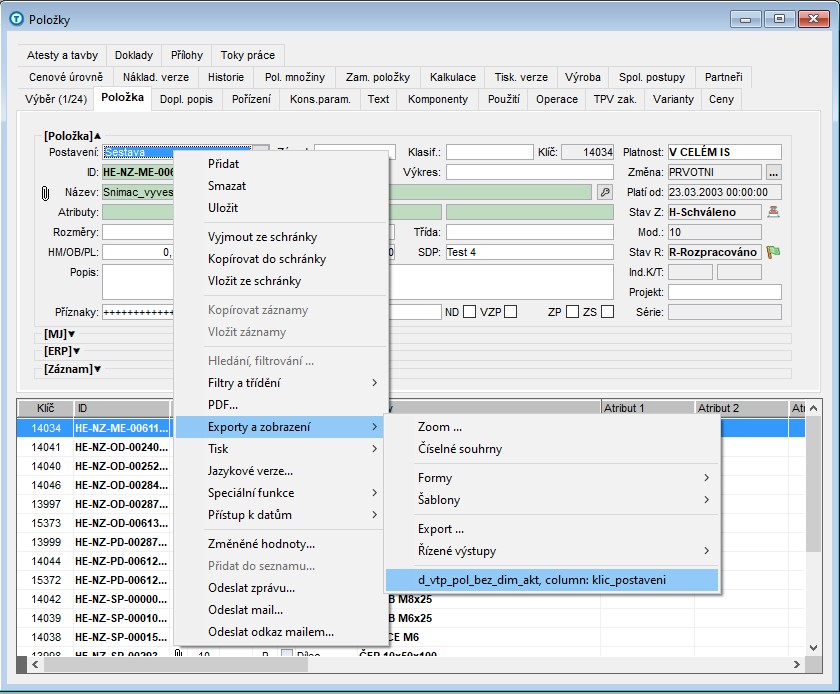The width and height of the screenshot is (840, 694).
Task: Click the Atribut 2 column header
Action: (741, 408)
